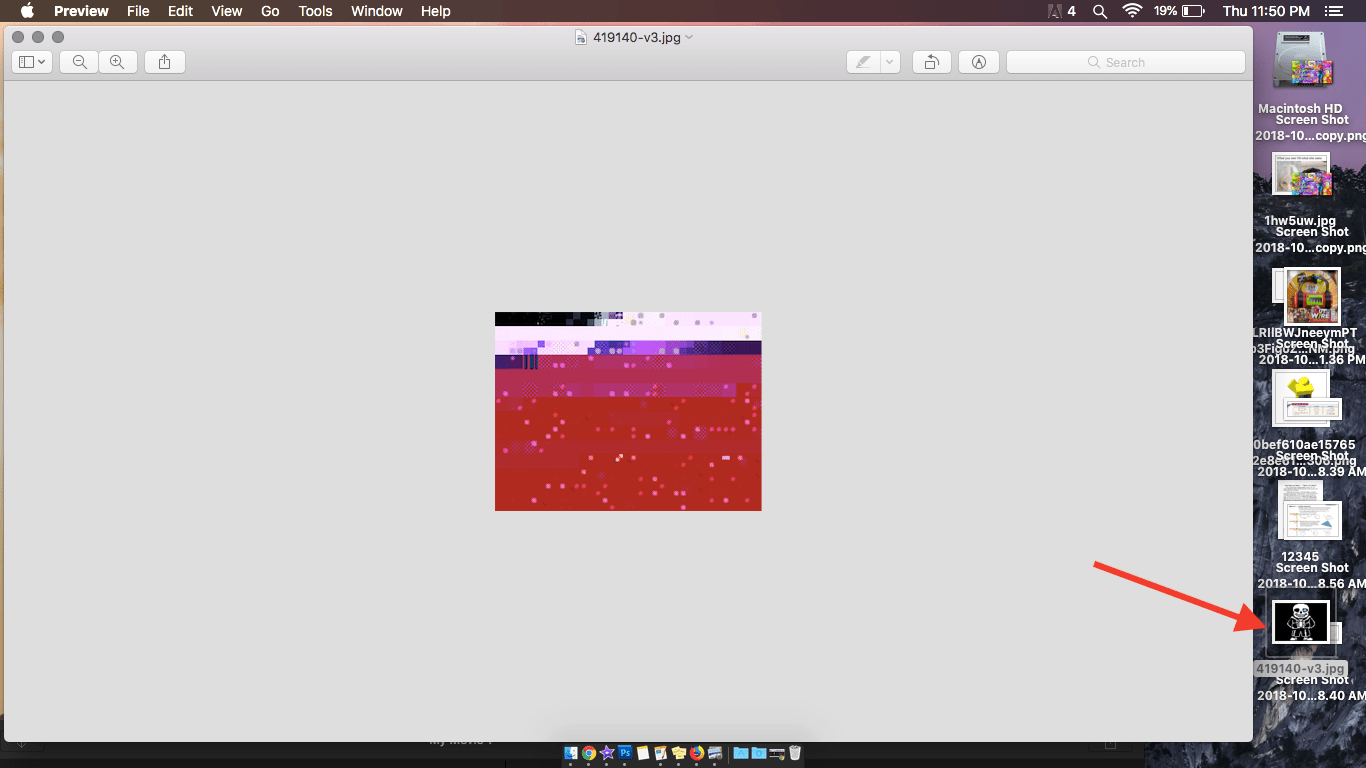Click the battery status indicator
This screenshot has width=1366, height=768.
pyautogui.click(x=1179, y=11)
